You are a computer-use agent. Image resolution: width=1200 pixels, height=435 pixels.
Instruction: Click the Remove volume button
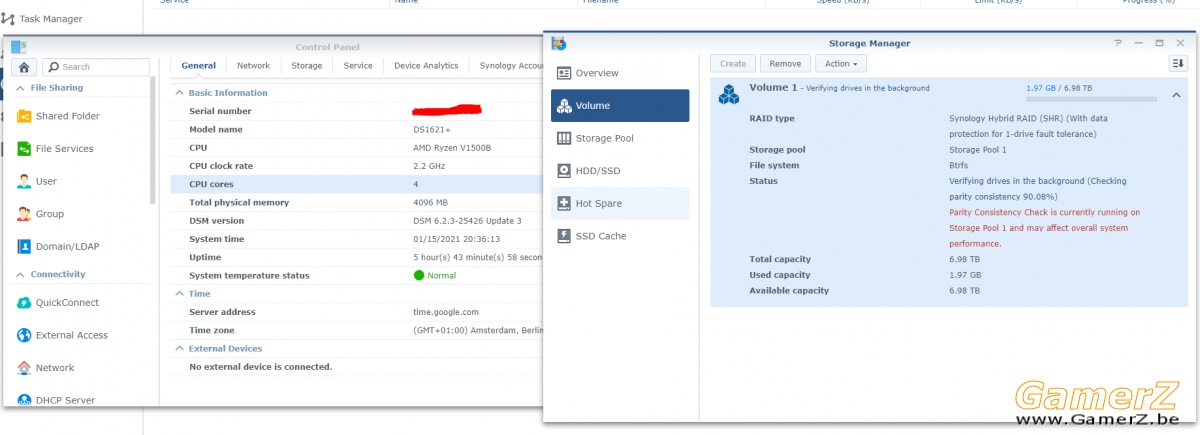click(x=785, y=64)
